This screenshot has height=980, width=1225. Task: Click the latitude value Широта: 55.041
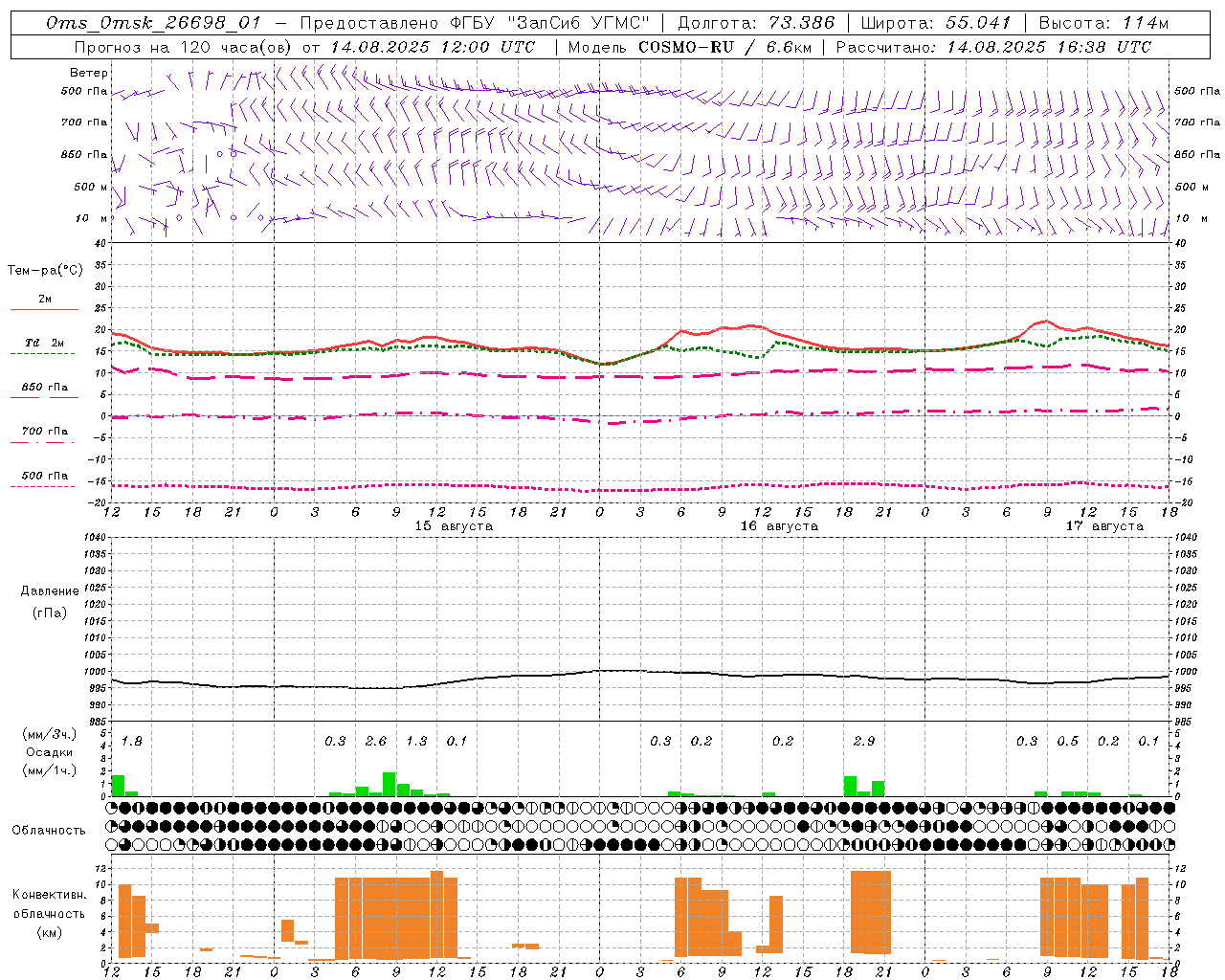(936, 23)
